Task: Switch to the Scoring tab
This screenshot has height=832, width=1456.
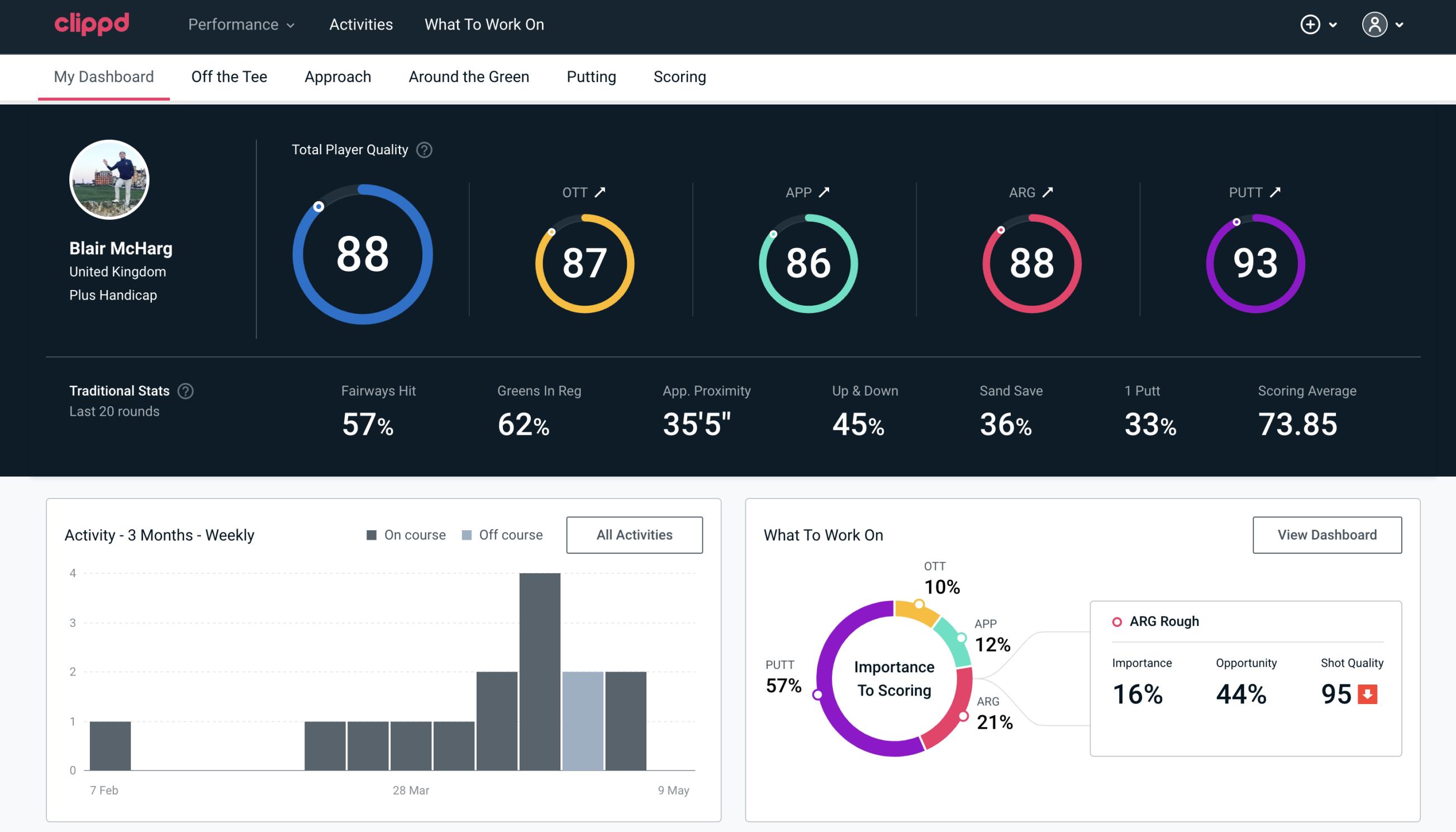Action: (x=680, y=75)
